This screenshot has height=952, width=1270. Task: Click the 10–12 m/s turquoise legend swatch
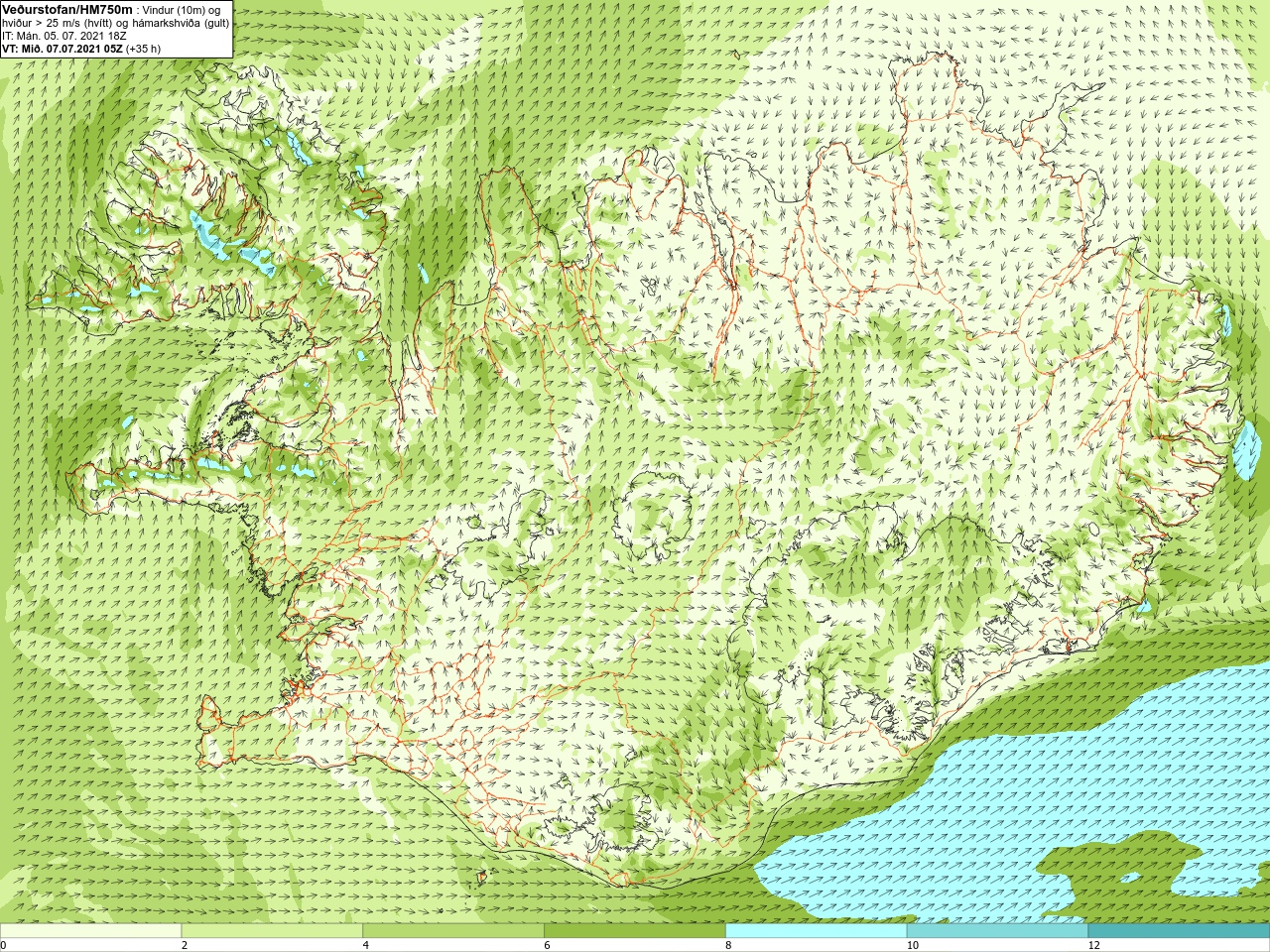click(997, 931)
